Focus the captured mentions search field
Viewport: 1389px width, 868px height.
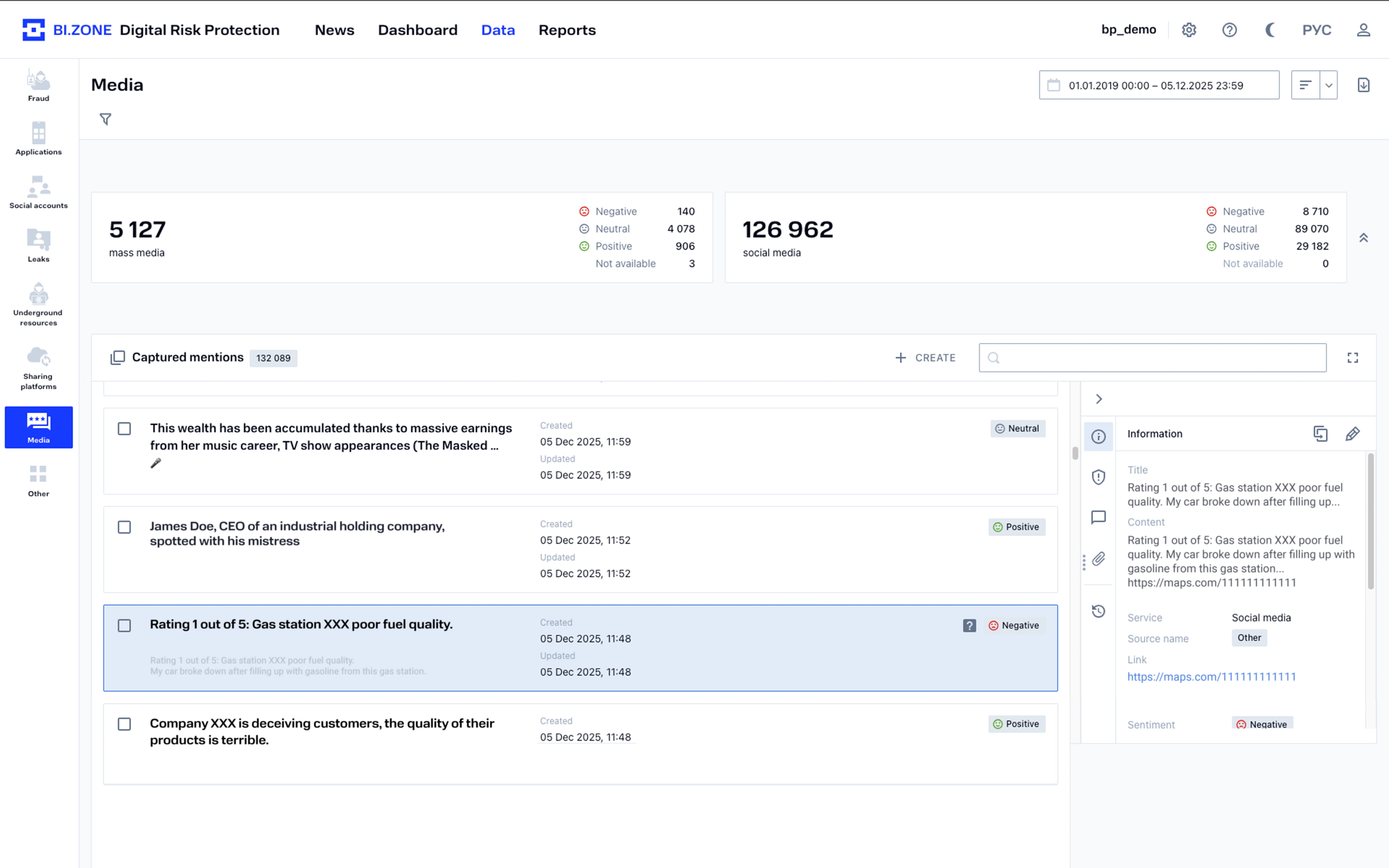pyautogui.click(x=1152, y=358)
